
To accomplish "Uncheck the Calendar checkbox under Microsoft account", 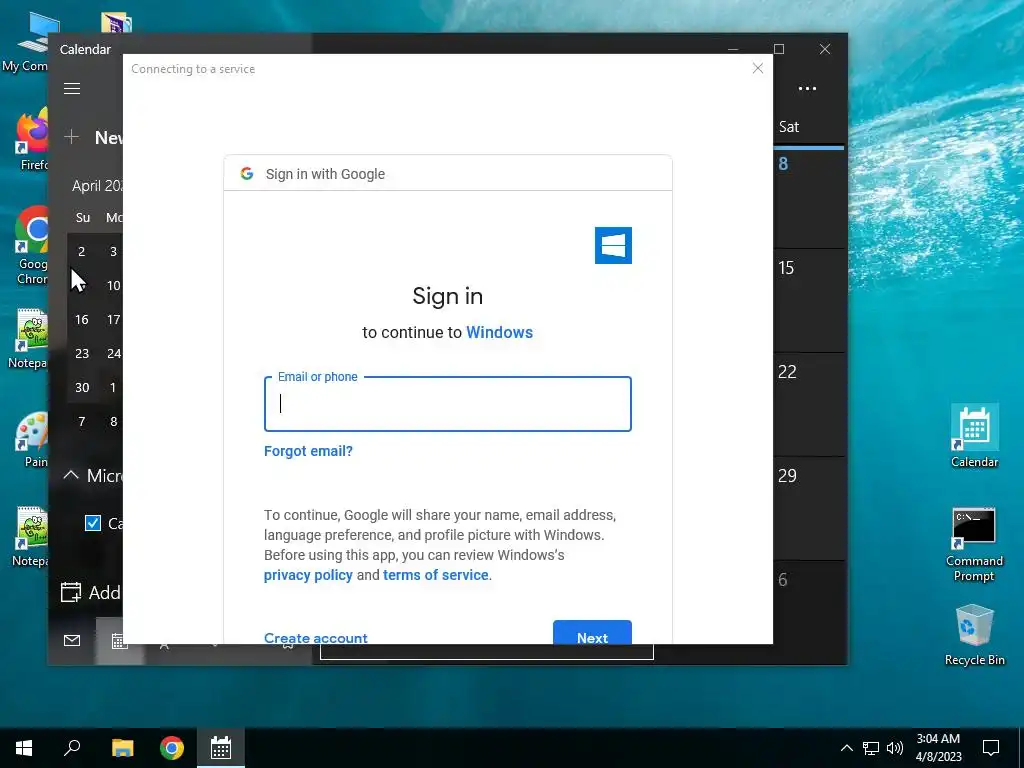I will (93, 523).
